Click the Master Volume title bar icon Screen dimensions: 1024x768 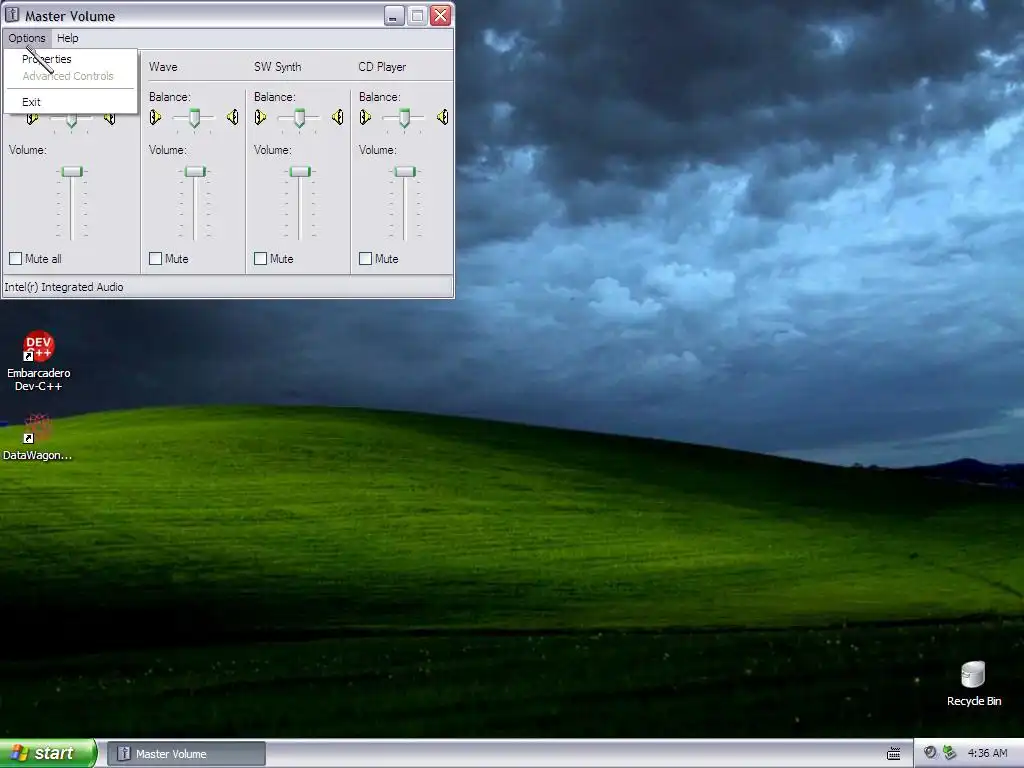pyautogui.click(x=12, y=14)
